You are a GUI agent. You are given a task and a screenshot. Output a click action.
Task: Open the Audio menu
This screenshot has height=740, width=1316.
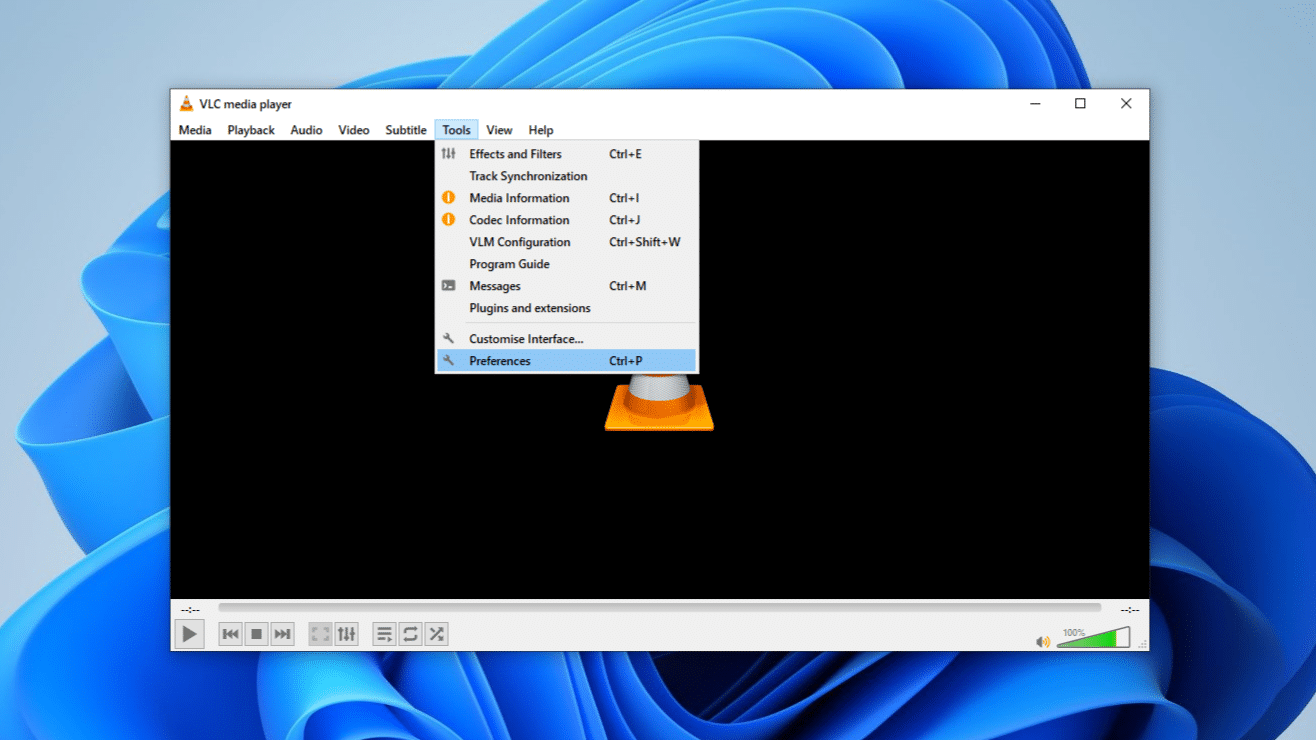coord(306,130)
